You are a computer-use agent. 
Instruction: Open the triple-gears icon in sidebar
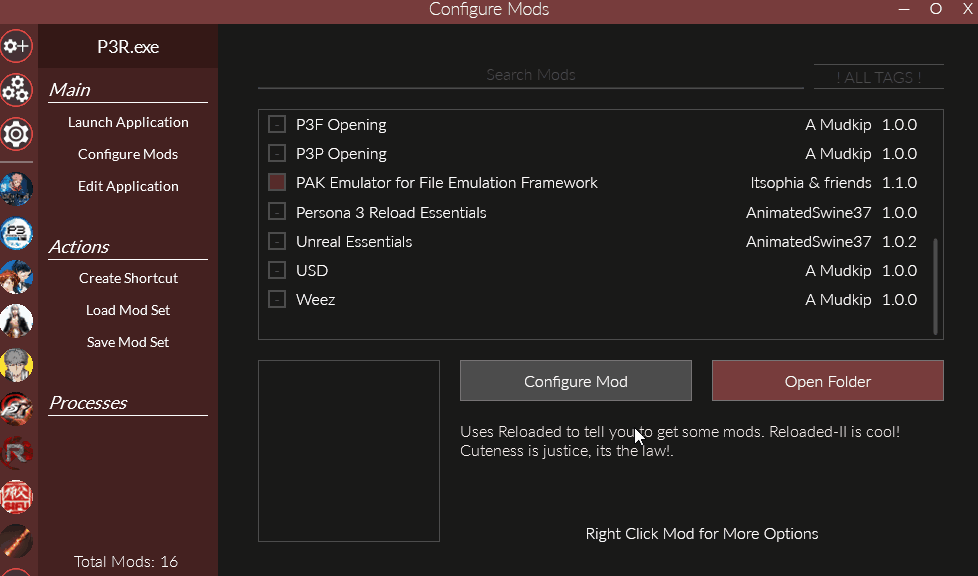click(17, 90)
